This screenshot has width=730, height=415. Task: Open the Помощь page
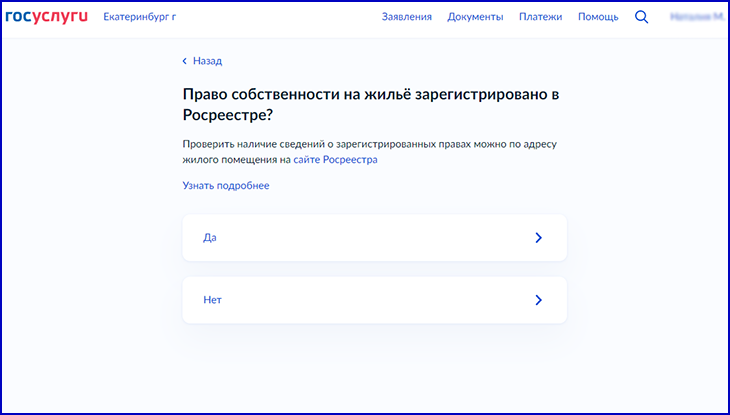click(x=598, y=17)
